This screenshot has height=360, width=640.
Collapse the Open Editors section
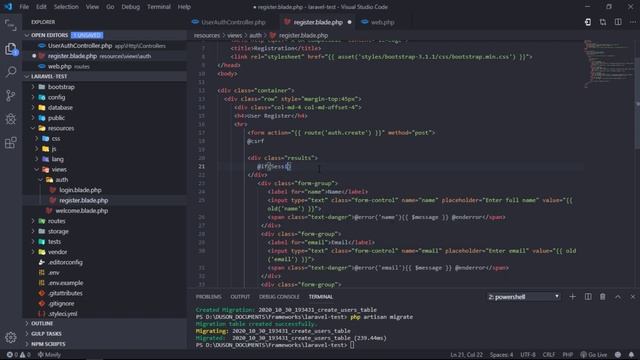tap(105, 35)
